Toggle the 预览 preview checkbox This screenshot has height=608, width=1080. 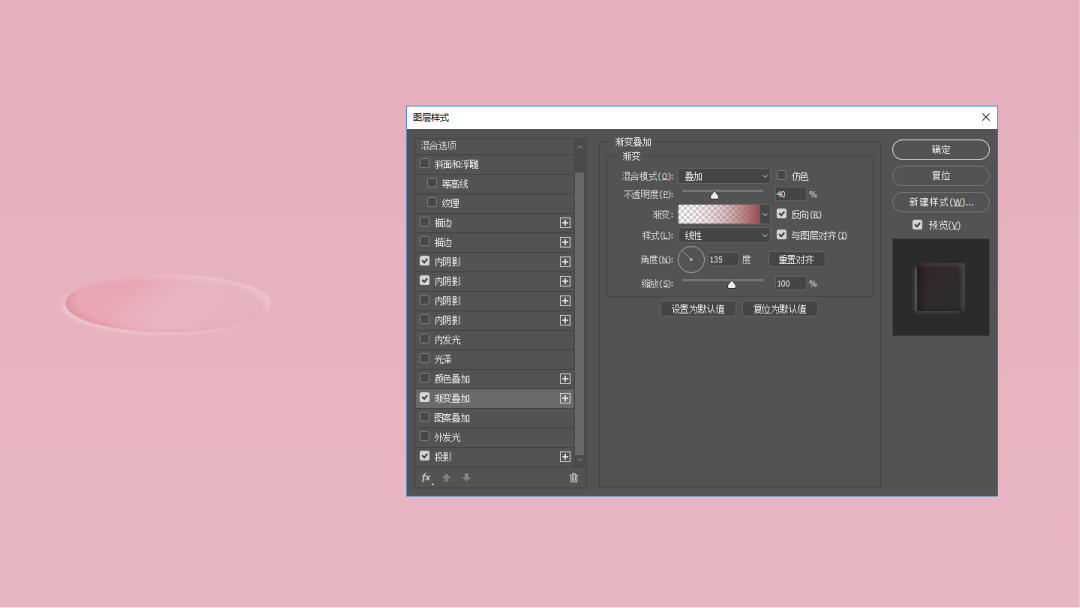[x=917, y=224]
